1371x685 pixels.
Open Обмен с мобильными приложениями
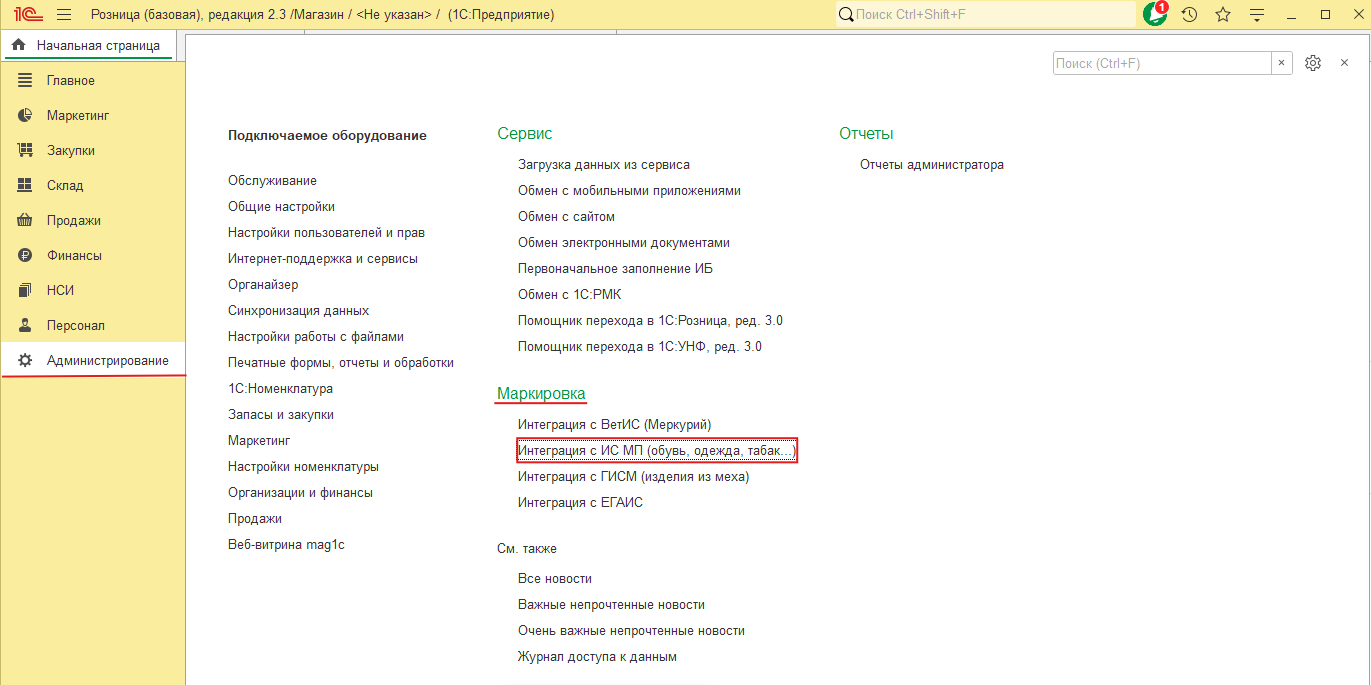[629, 191]
